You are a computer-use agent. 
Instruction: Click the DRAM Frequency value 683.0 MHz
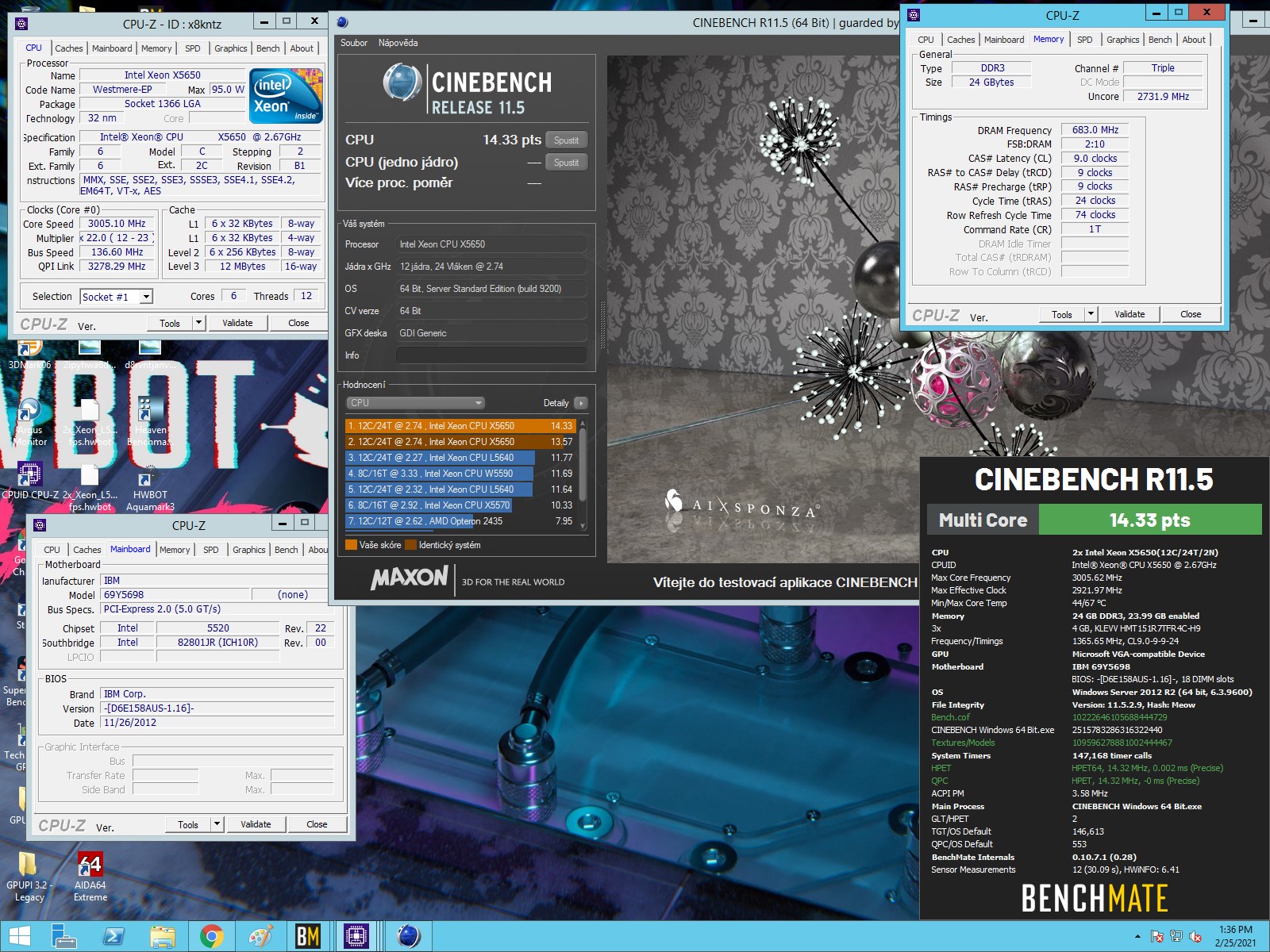click(1095, 130)
